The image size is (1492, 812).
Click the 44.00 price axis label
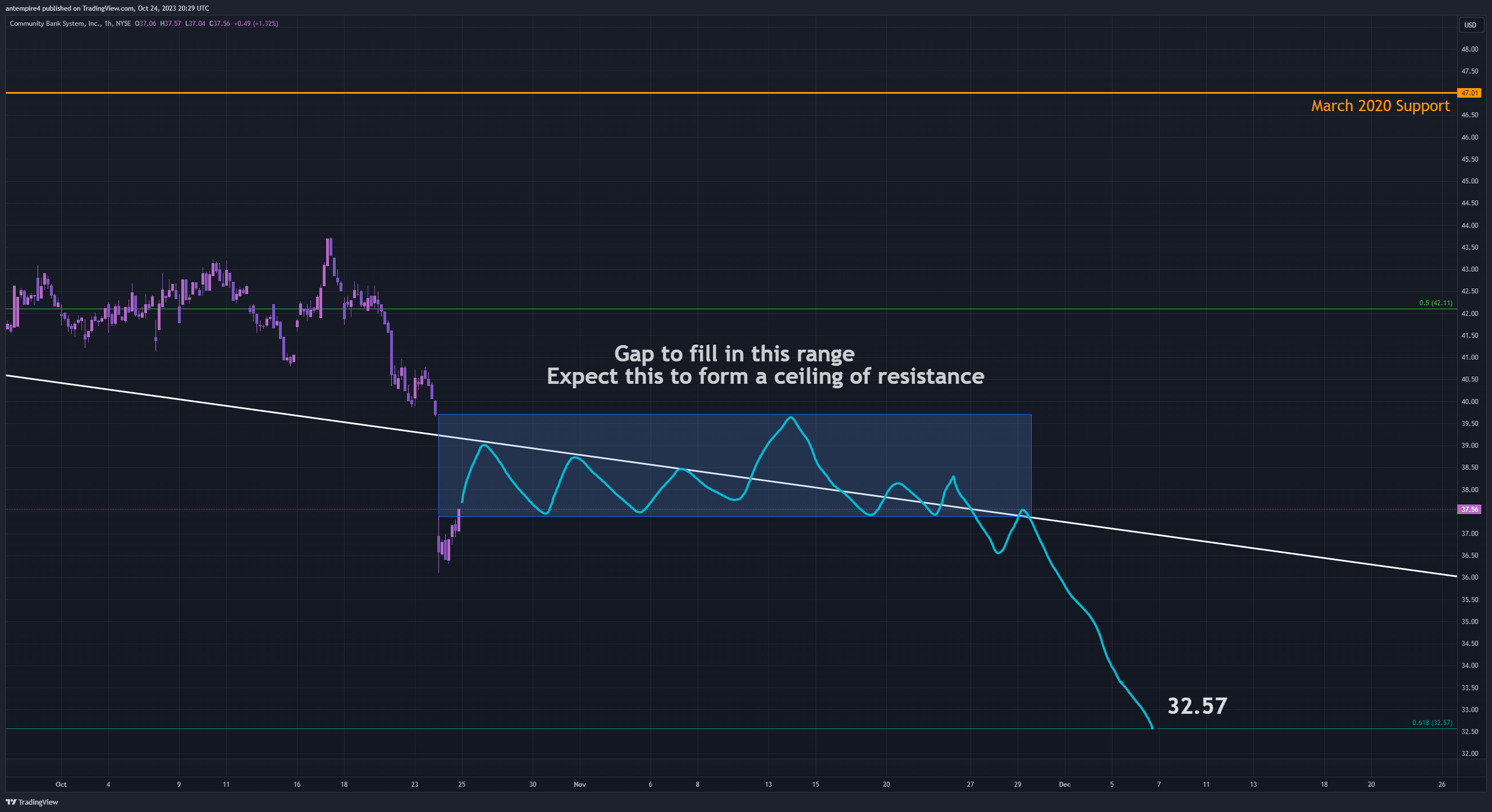coord(1470,225)
